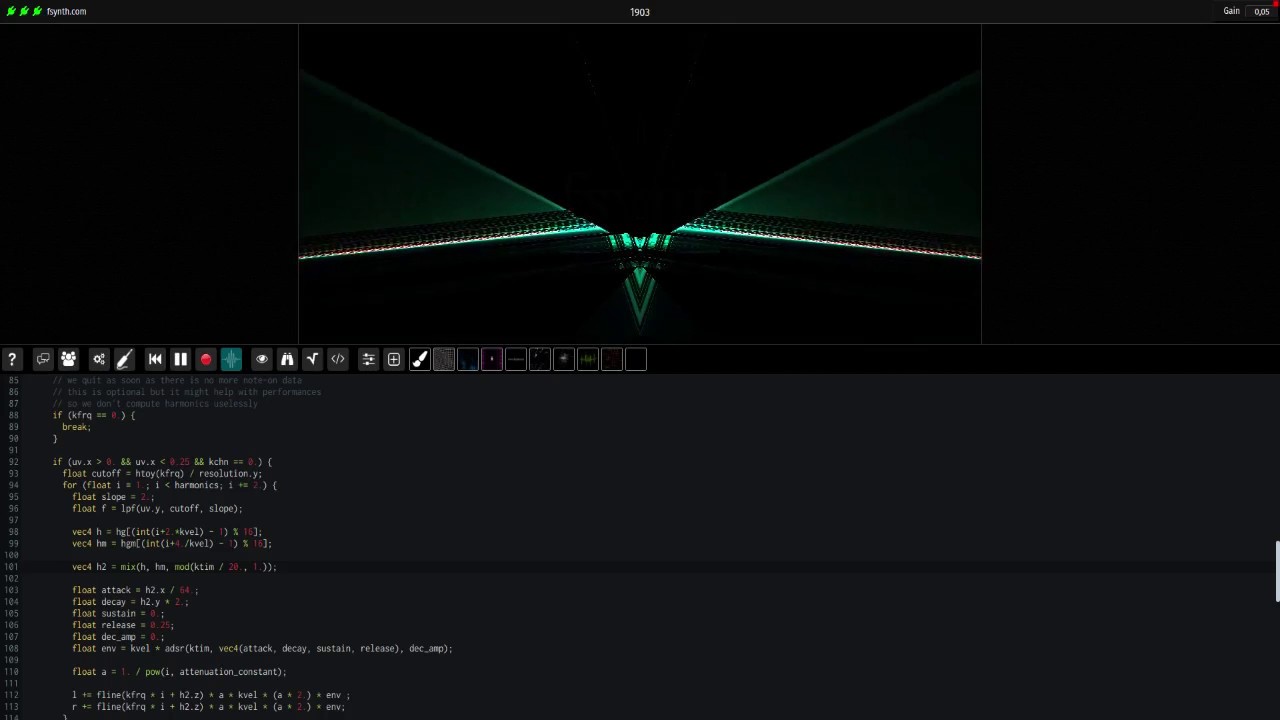
Task: Select the purple dot input thumbnail
Action: [x=492, y=359]
